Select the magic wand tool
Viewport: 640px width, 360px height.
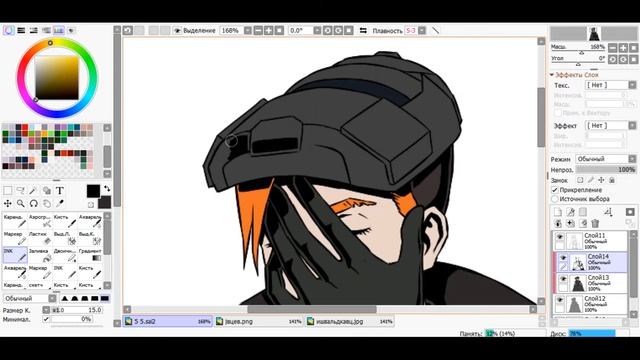pos(33,191)
